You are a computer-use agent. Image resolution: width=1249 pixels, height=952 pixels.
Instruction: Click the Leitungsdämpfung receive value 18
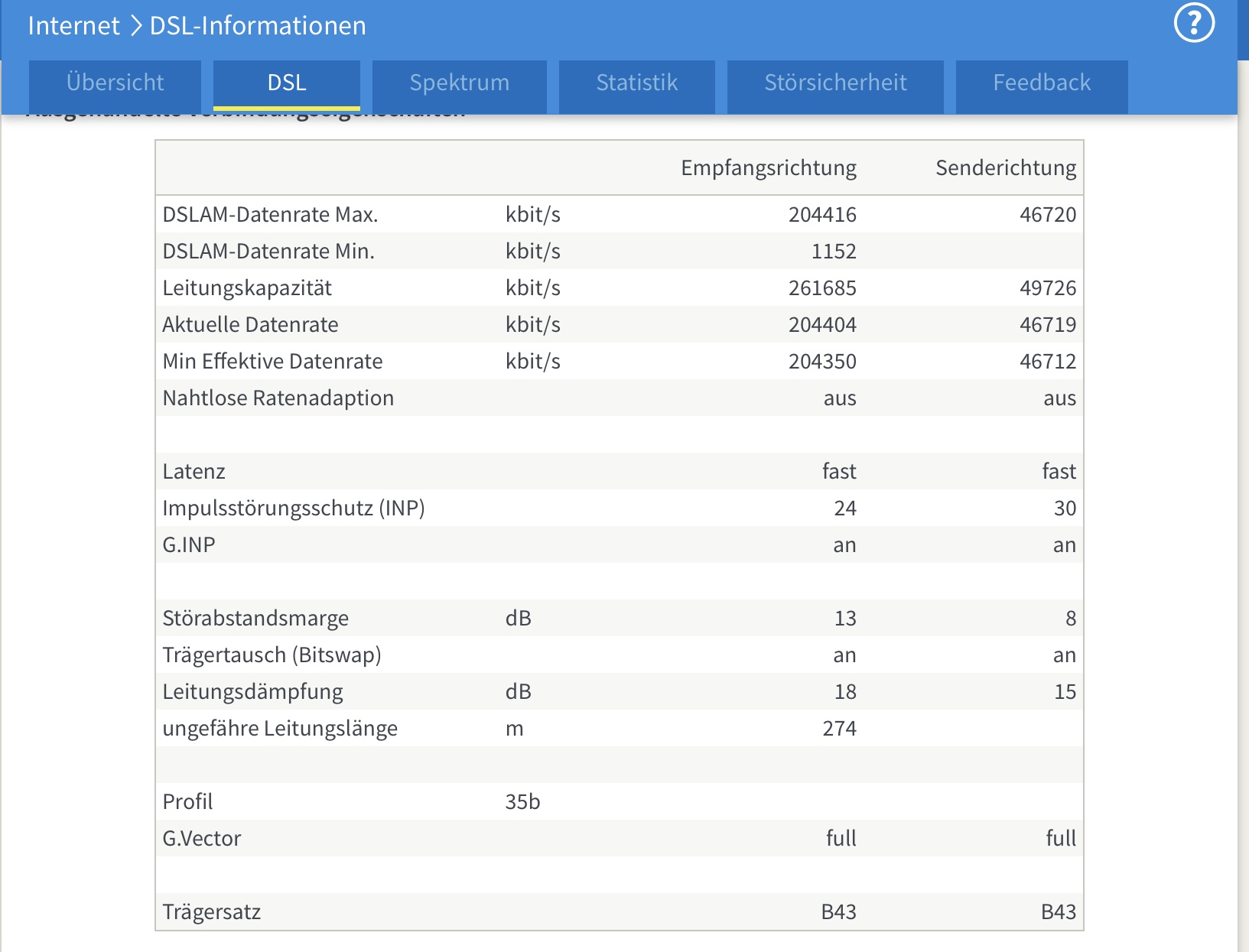pyautogui.click(x=845, y=692)
